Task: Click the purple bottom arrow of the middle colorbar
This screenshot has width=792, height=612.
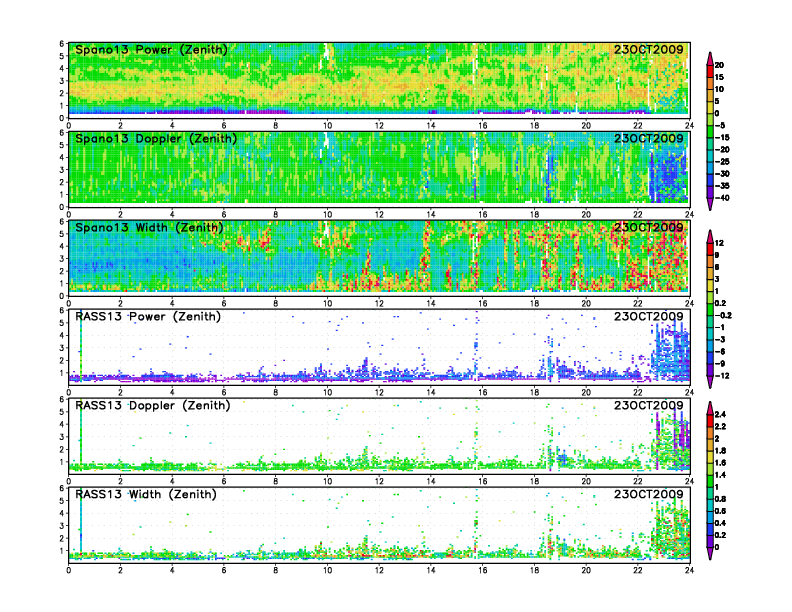Action: point(710,382)
